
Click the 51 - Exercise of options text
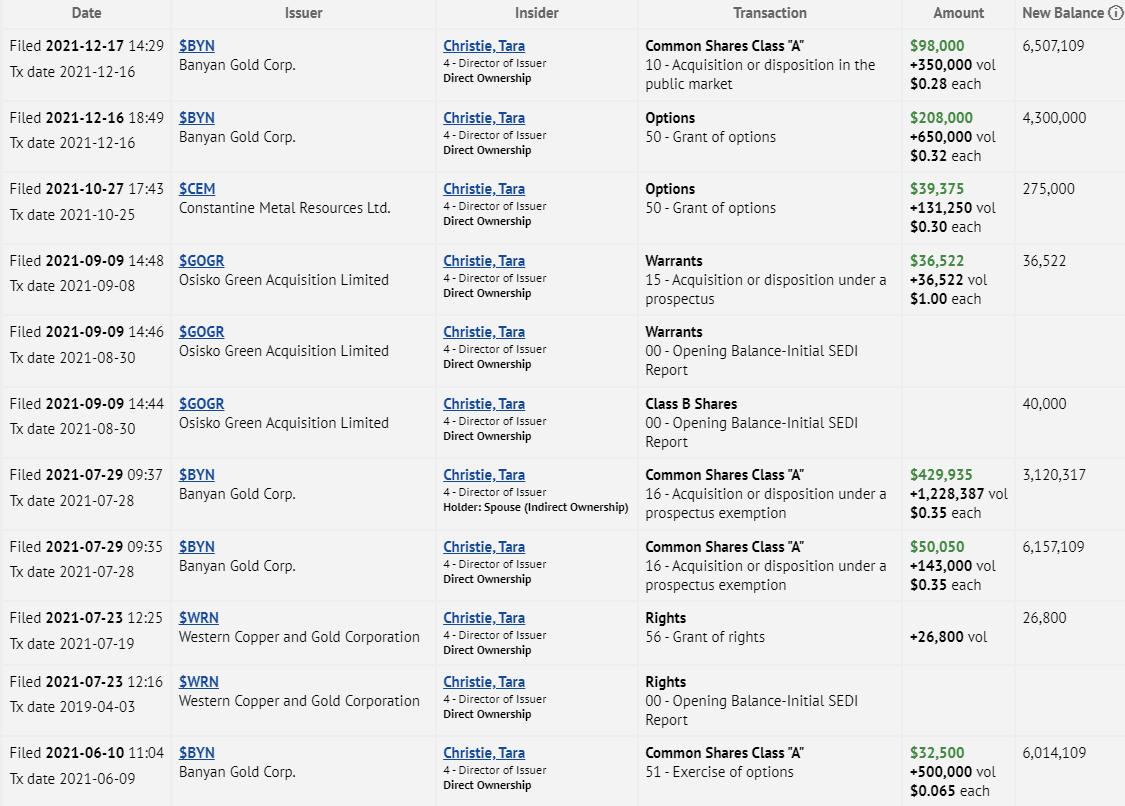tap(719, 772)
